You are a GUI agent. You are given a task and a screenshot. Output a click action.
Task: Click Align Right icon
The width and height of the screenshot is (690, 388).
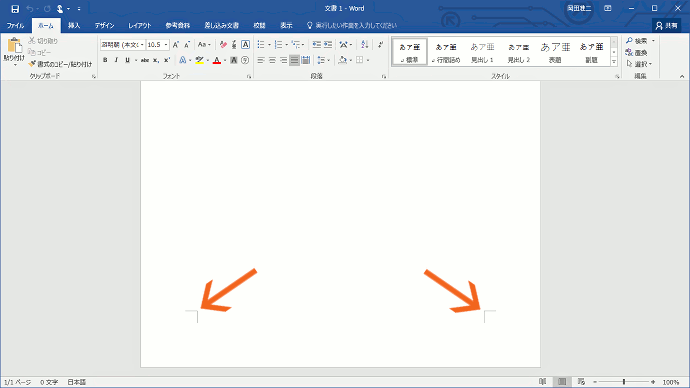283,60
